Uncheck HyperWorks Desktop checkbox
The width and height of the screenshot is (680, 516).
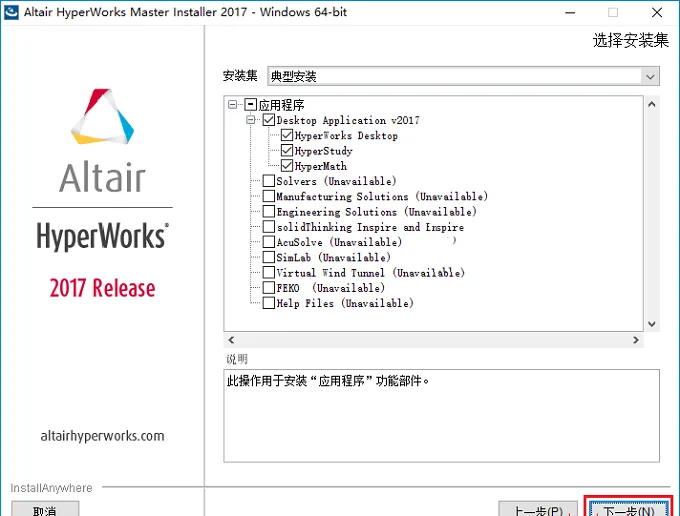click(x=287, y=135)
